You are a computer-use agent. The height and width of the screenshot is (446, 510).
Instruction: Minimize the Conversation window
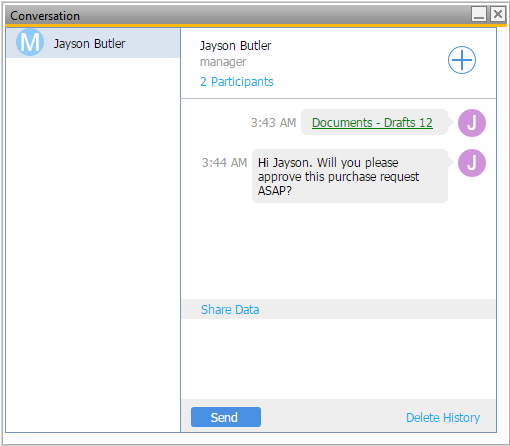479,14
